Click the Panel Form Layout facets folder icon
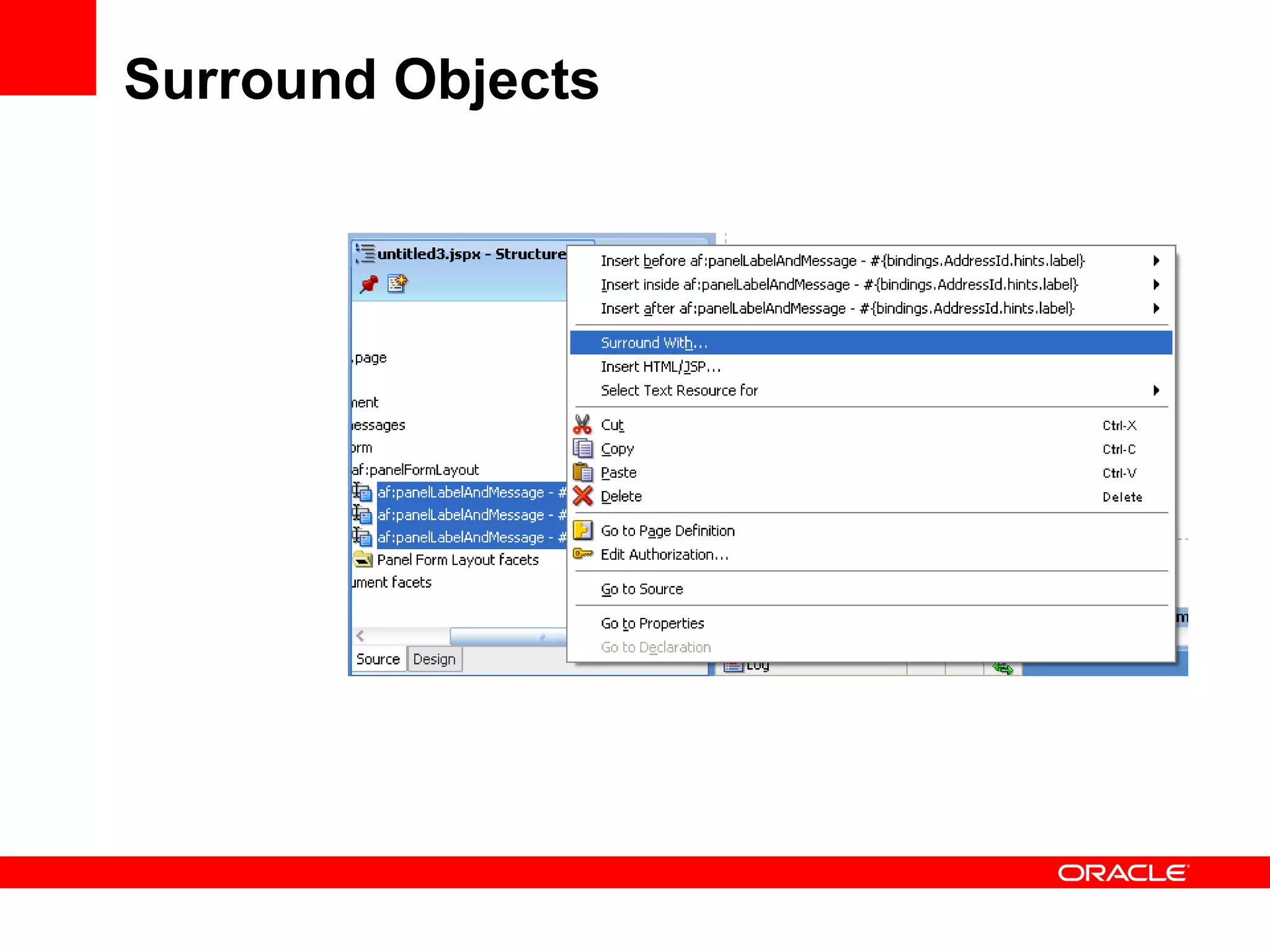 click(x=363, y=560)
